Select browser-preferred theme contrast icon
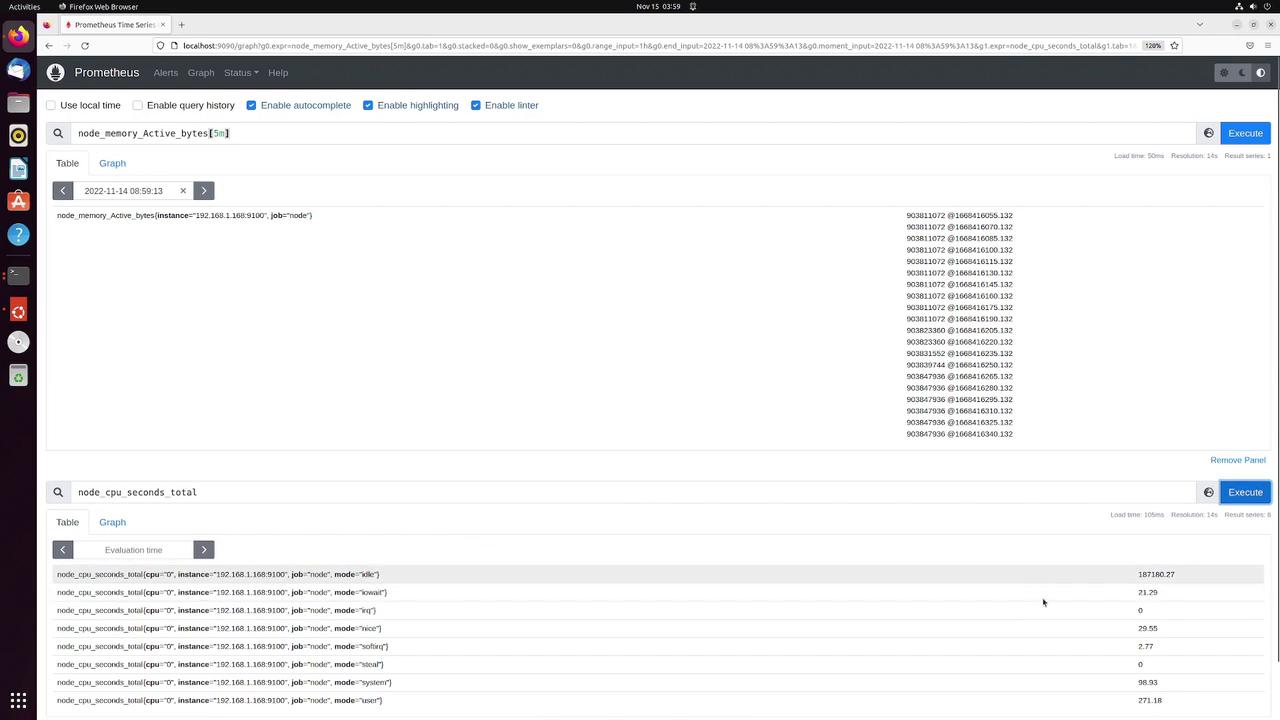 pyautogui.click(x=1261, y=73)
